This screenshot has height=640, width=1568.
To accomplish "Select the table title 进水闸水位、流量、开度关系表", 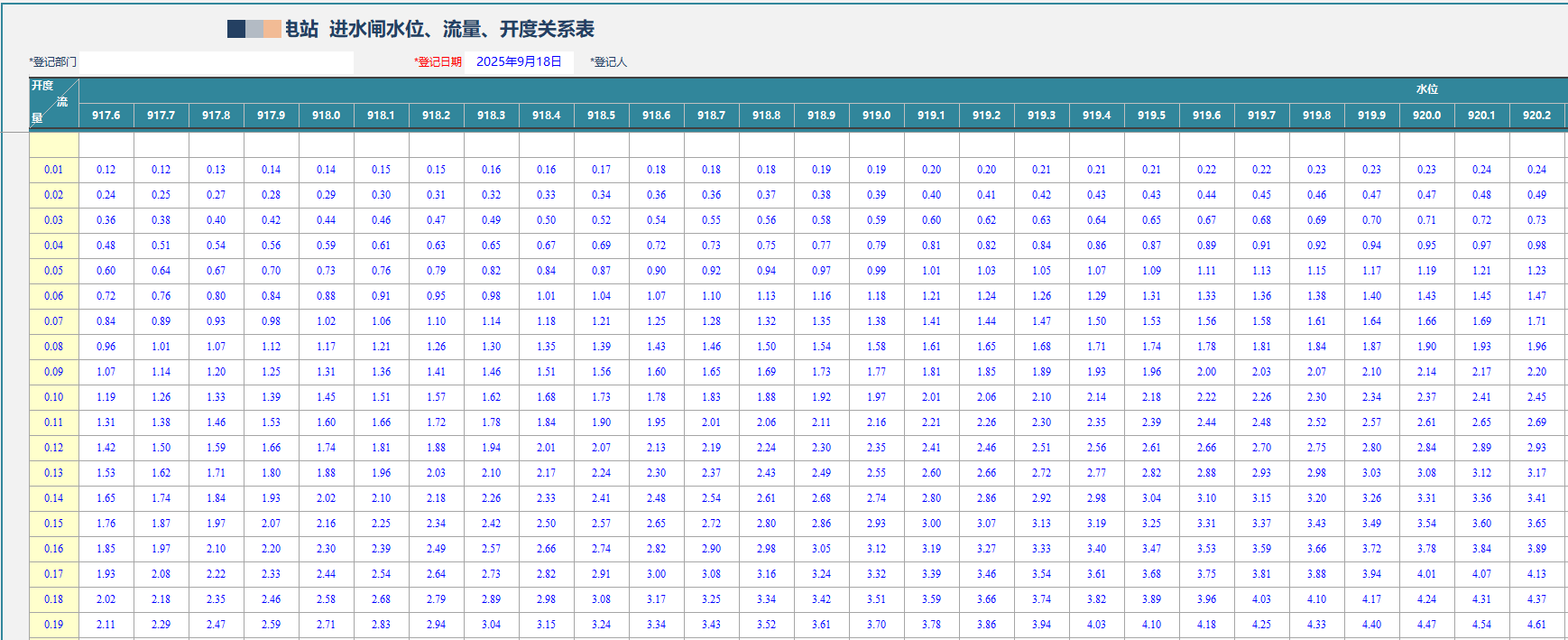I will click(x=461, y=30).
